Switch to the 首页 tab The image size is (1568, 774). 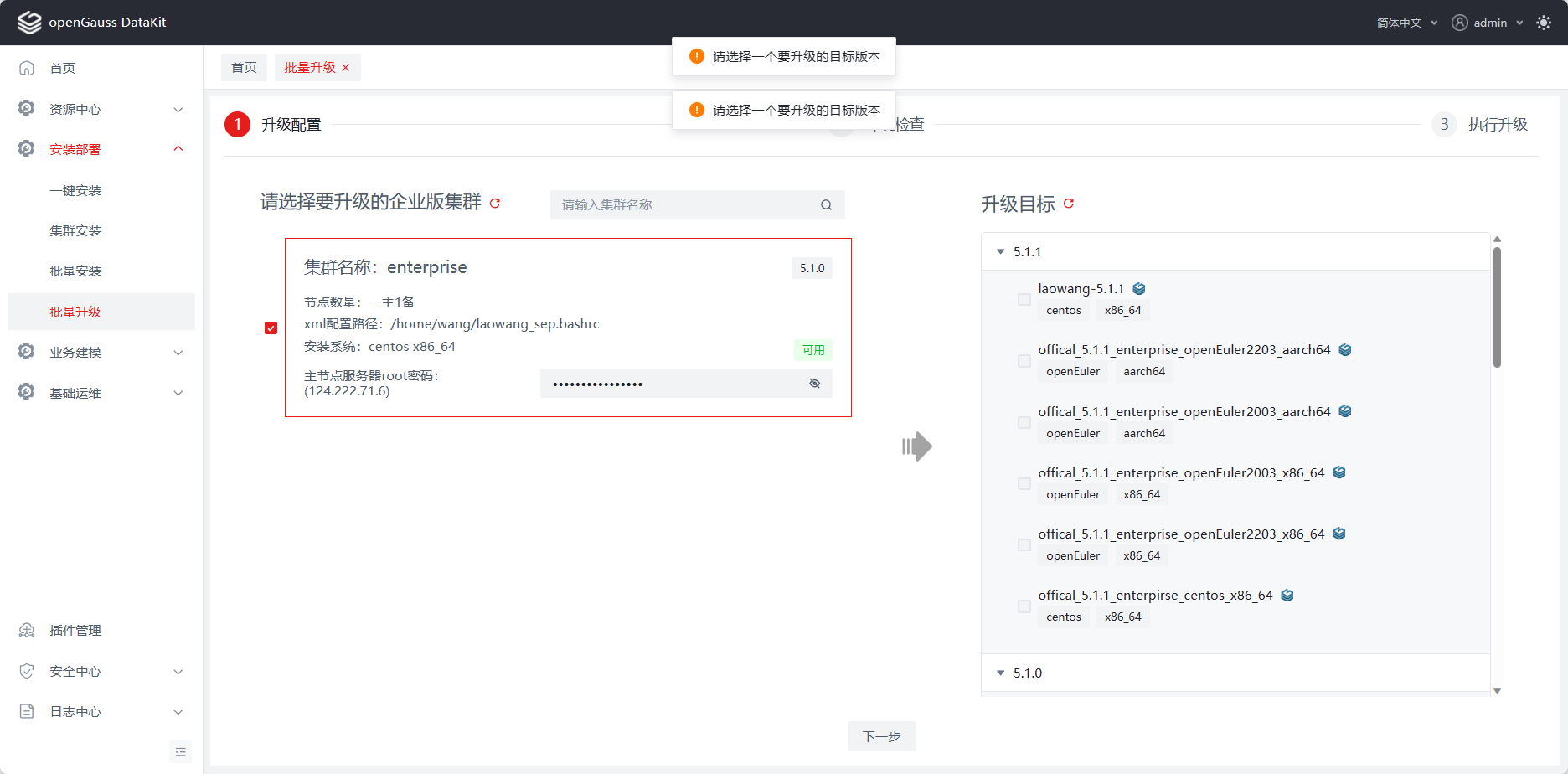tap(244, 68)
